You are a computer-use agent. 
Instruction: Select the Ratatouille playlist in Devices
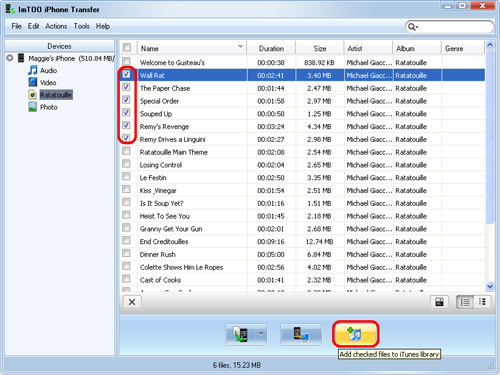tap(56, 95)
